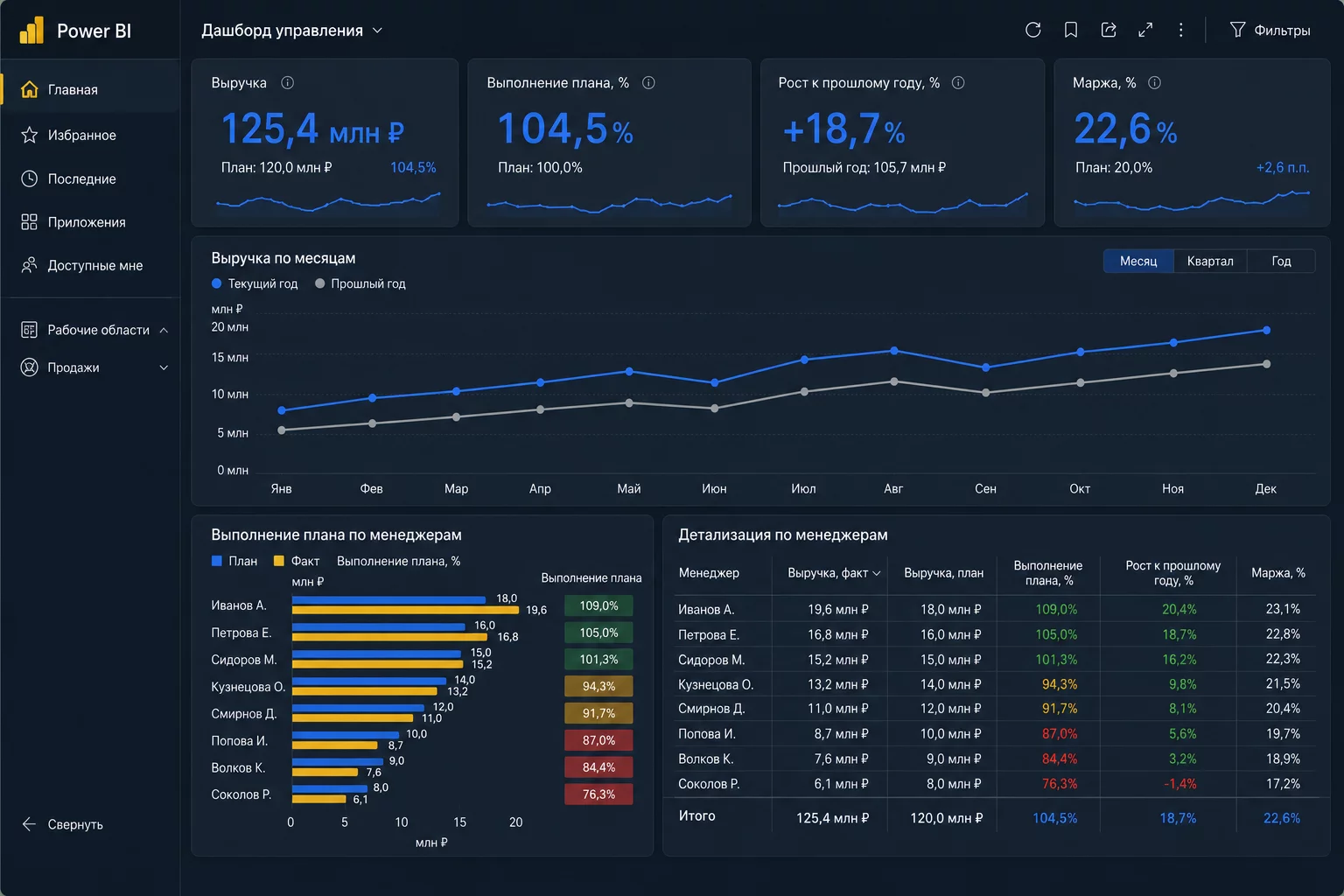Enter full screen with the expand icon
Screen dimensions: 1344x896
click(x=1145, y=30)
